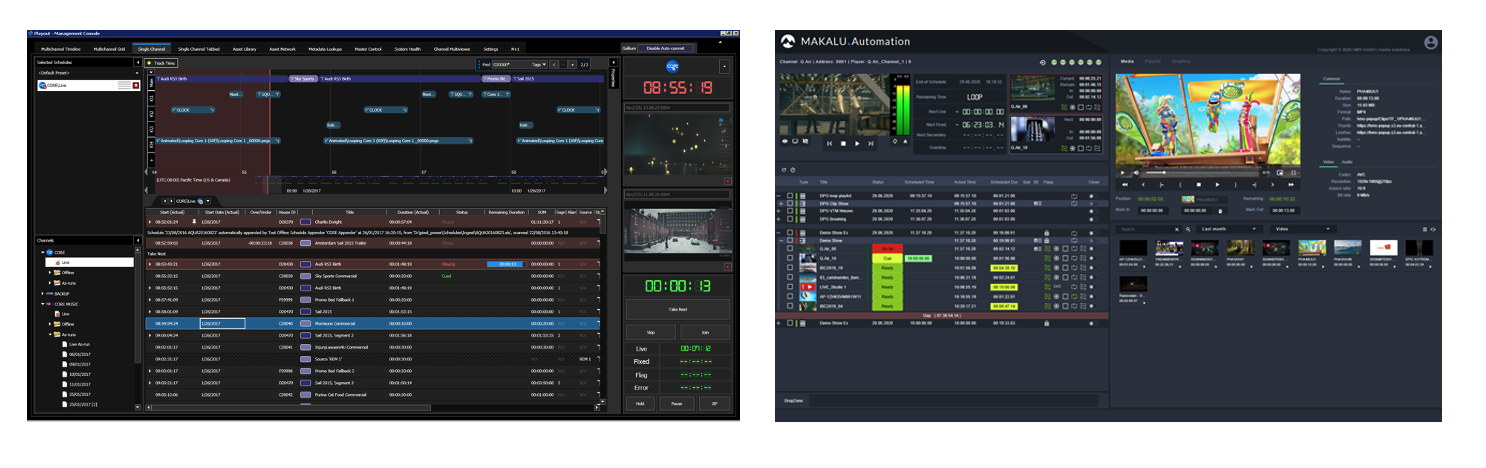Open the Graphics tab in MAKALU
Image resolution: width=1486 pixels, height=468 pixels.
[x=1181, y=62]
